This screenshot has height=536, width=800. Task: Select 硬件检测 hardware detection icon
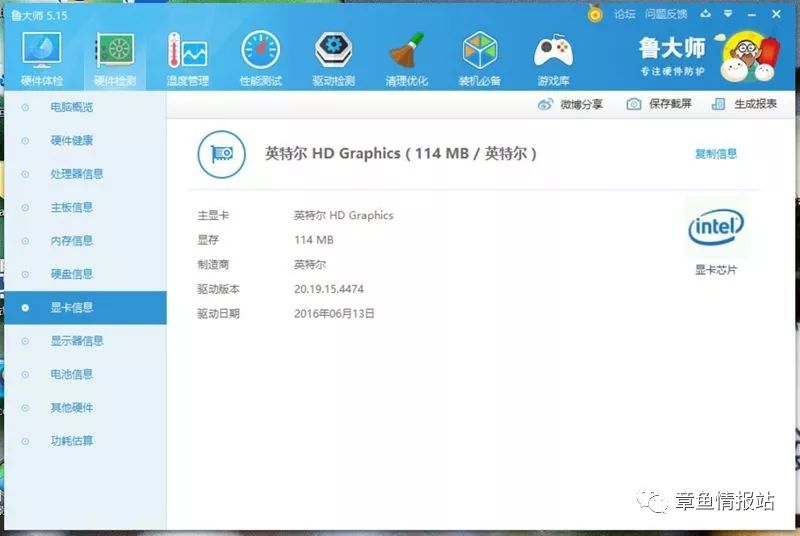115,51
